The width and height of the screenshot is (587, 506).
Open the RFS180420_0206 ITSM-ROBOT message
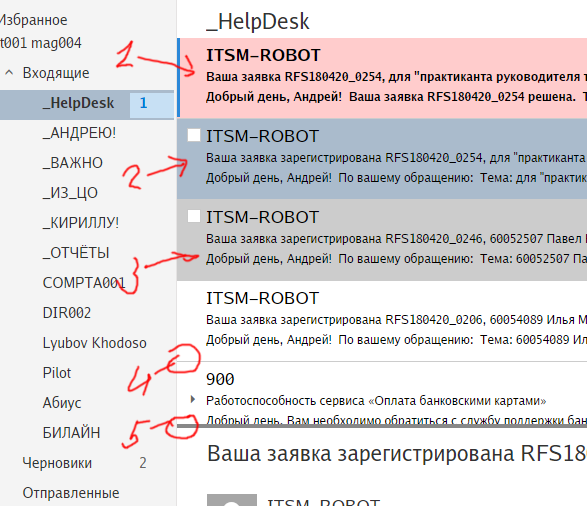coord(382,321)
